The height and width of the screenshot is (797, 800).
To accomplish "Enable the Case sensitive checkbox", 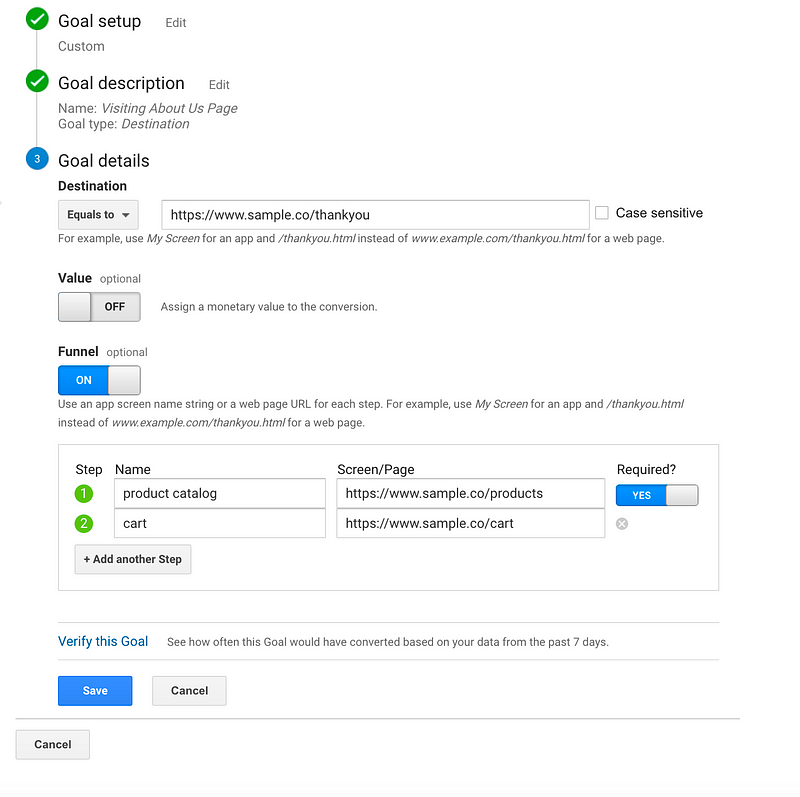I will 602,213.
